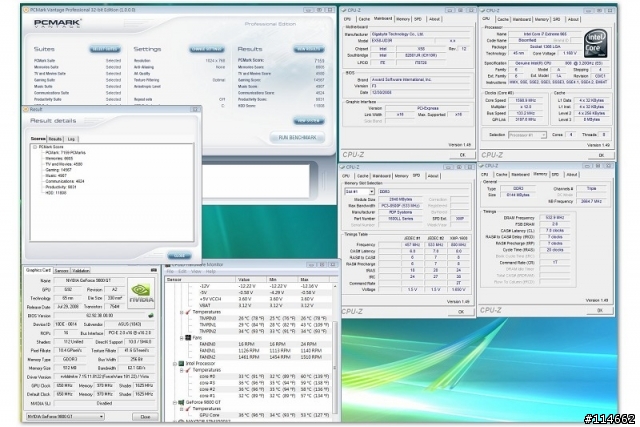Open the HWMonitor Help menu
Image resolution: width=640 pixels, height=427 pixels.
click(x=211, y=271)
